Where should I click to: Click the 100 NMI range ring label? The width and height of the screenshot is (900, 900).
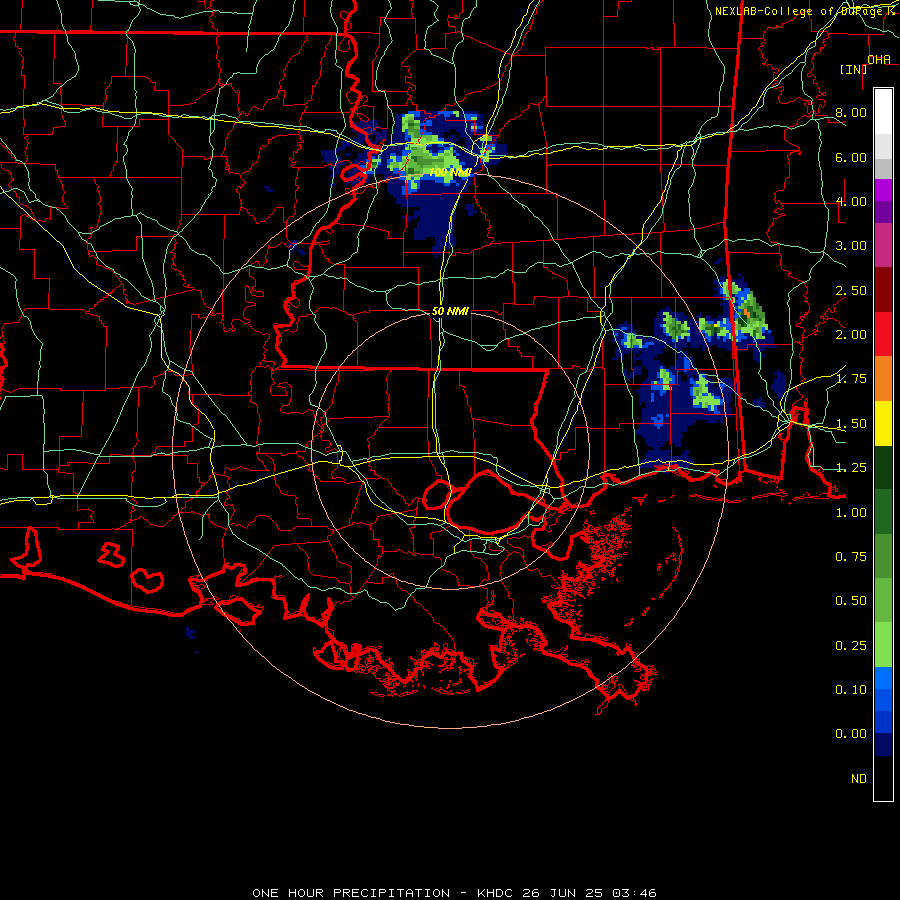(450, 172)
